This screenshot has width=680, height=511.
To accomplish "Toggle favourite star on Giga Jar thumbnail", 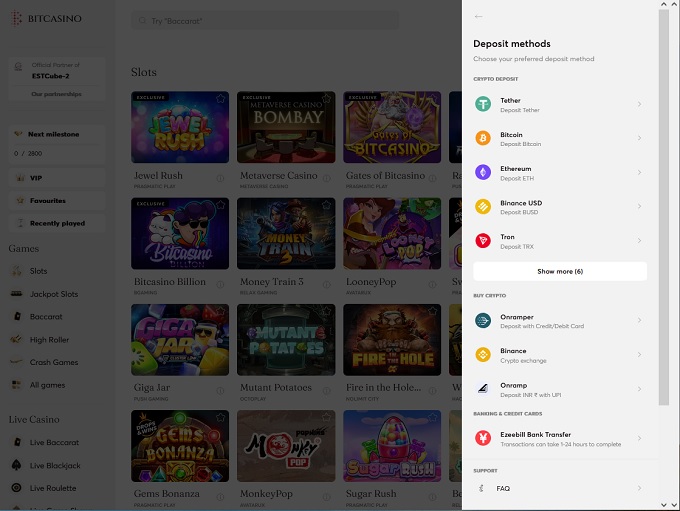I will [x=220, y=311].
